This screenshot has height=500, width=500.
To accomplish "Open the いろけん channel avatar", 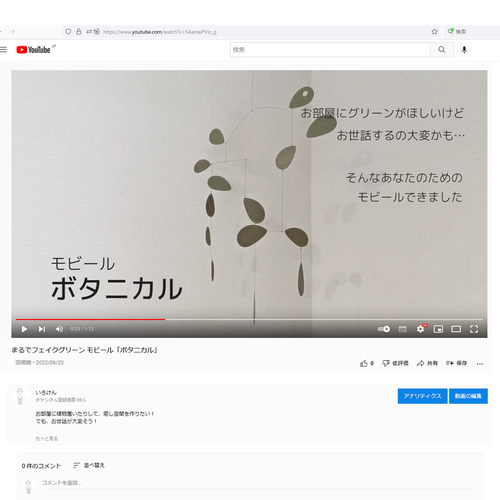I will point(20,396).
